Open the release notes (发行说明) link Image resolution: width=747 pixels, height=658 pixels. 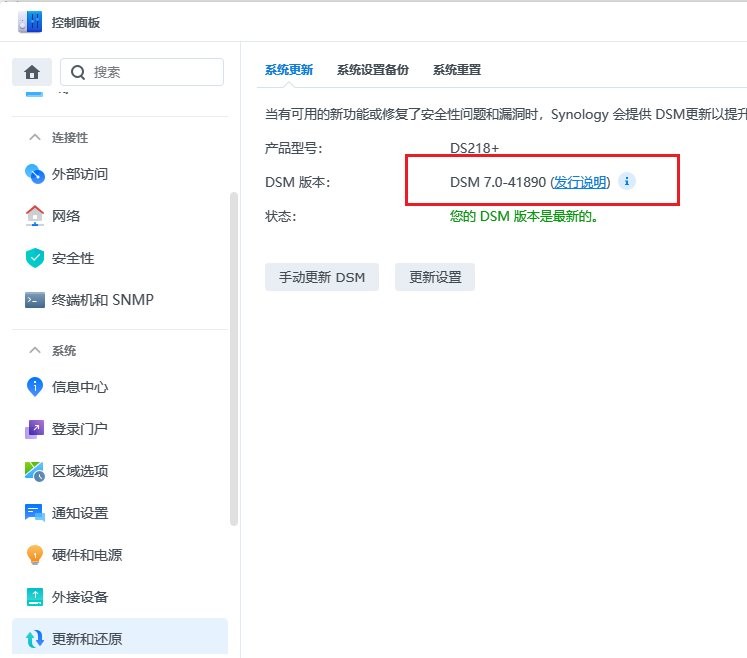(x=580, y=183)
